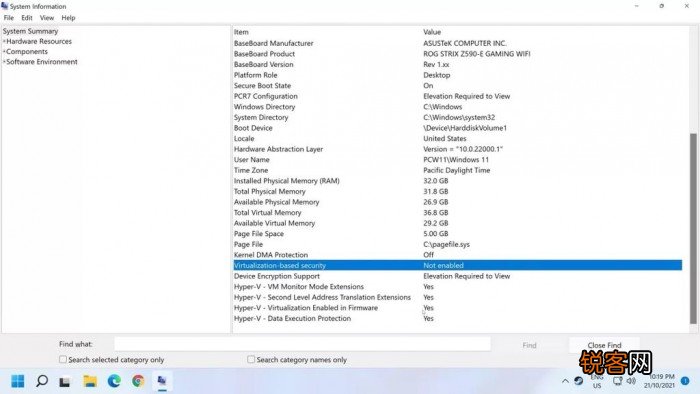The height and width of the screenshot is (394, 700).
Task: Select Hyper-V Virtualization Enabled in Firmware row
Action: tap(458, 308)
